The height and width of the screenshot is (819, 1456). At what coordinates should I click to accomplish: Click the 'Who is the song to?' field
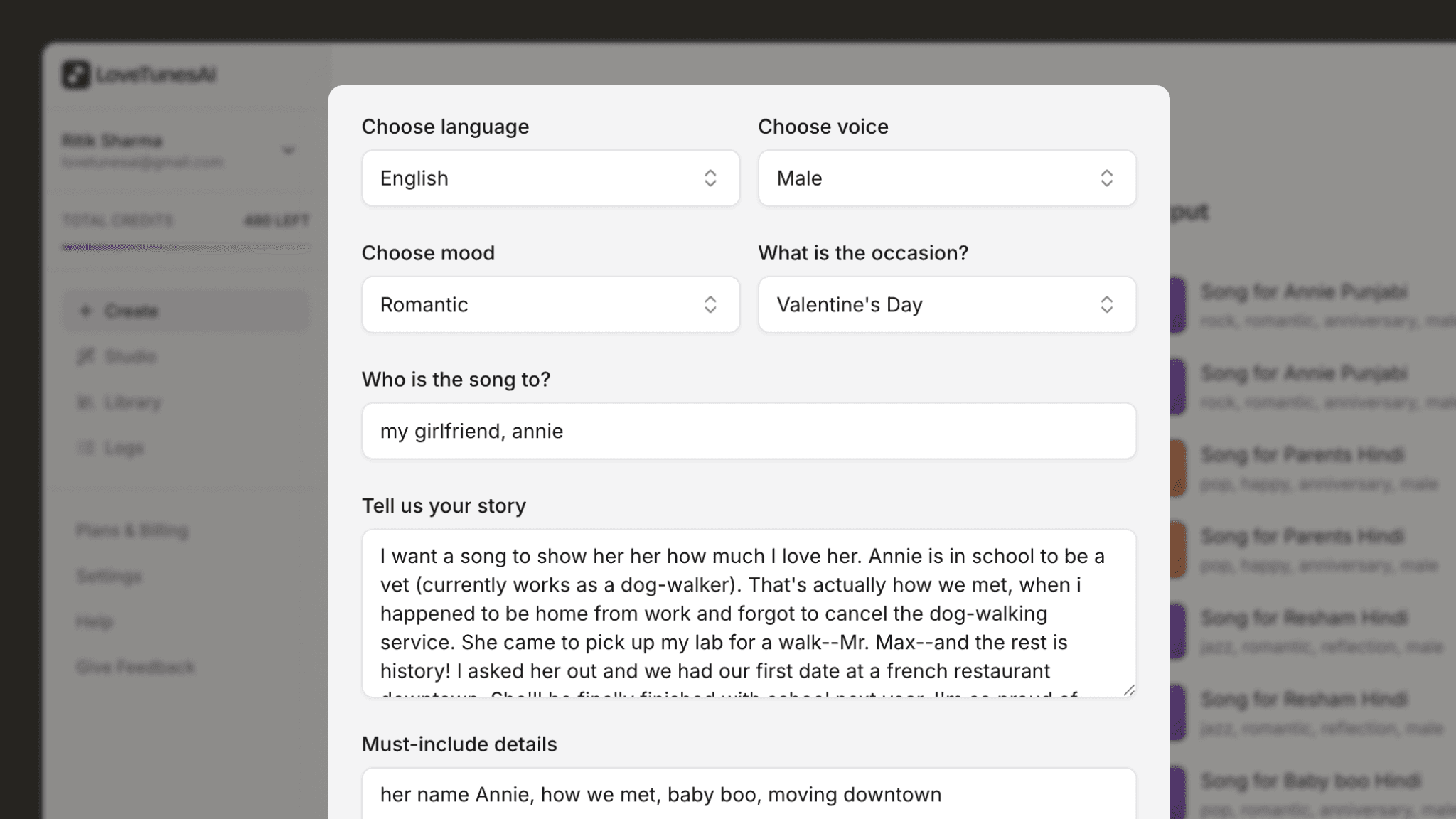749,431
